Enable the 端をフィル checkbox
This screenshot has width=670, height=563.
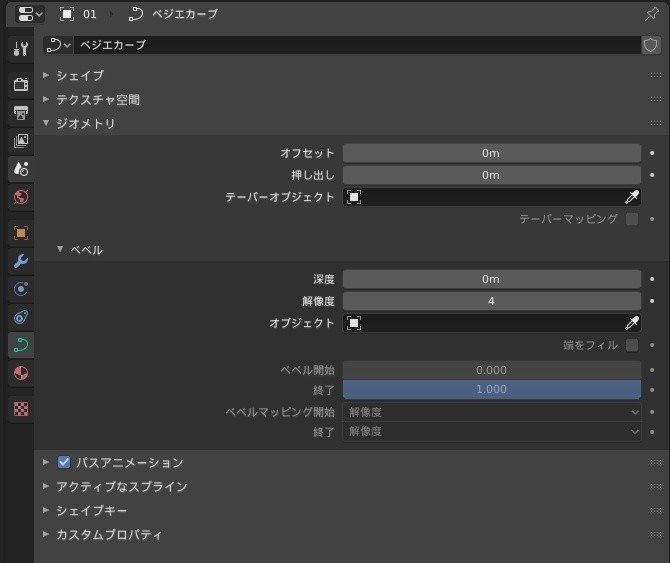pyautogui.click(x=632, y=345)
